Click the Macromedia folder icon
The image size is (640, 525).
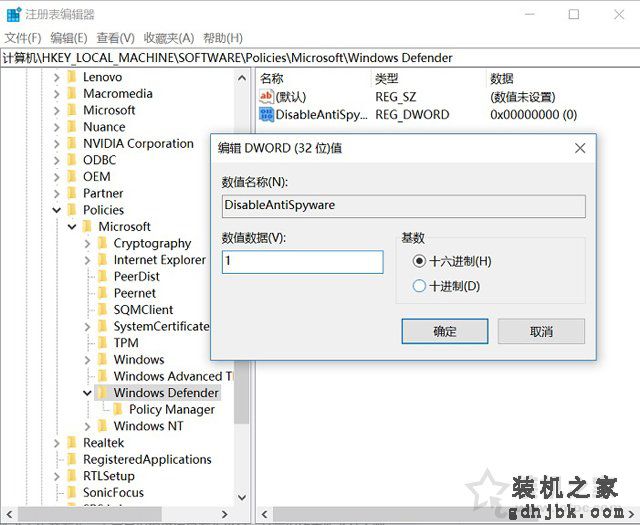pos(72,93)
